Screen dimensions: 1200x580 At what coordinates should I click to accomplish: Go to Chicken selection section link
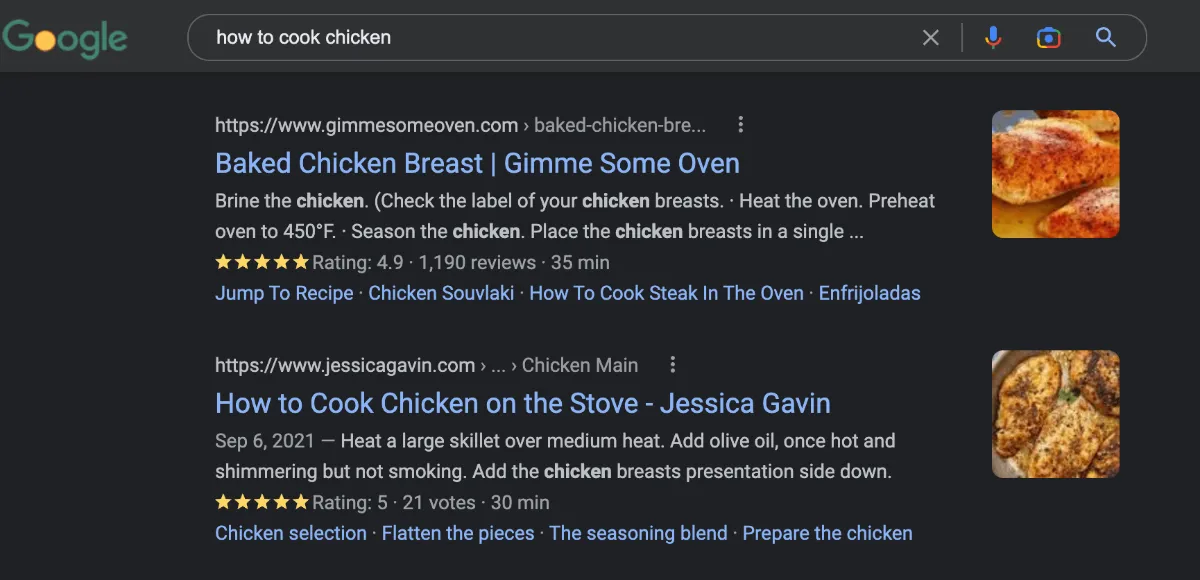coord(291,533)
